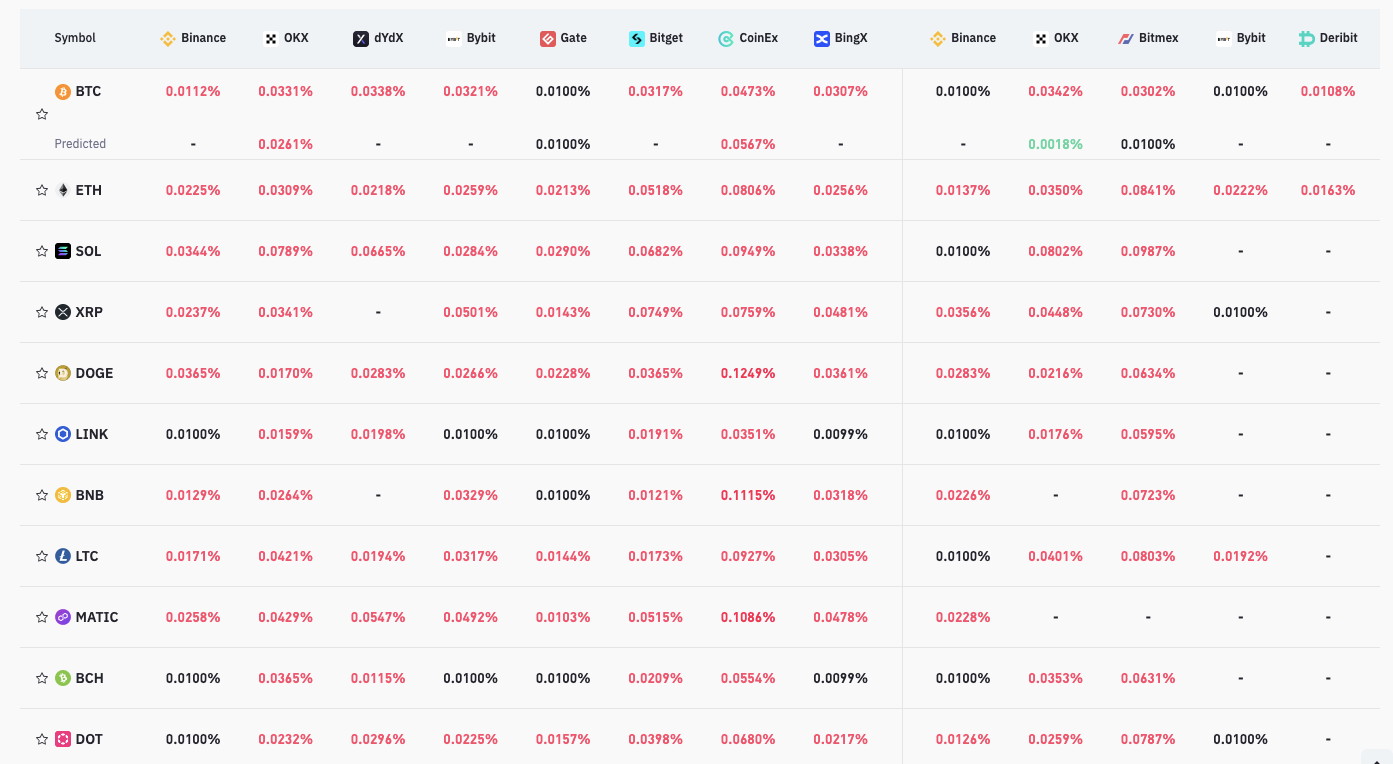Click the Bitcoin coin icon
The height and width of the screenshot is (764, 1393).
[63, 91]
